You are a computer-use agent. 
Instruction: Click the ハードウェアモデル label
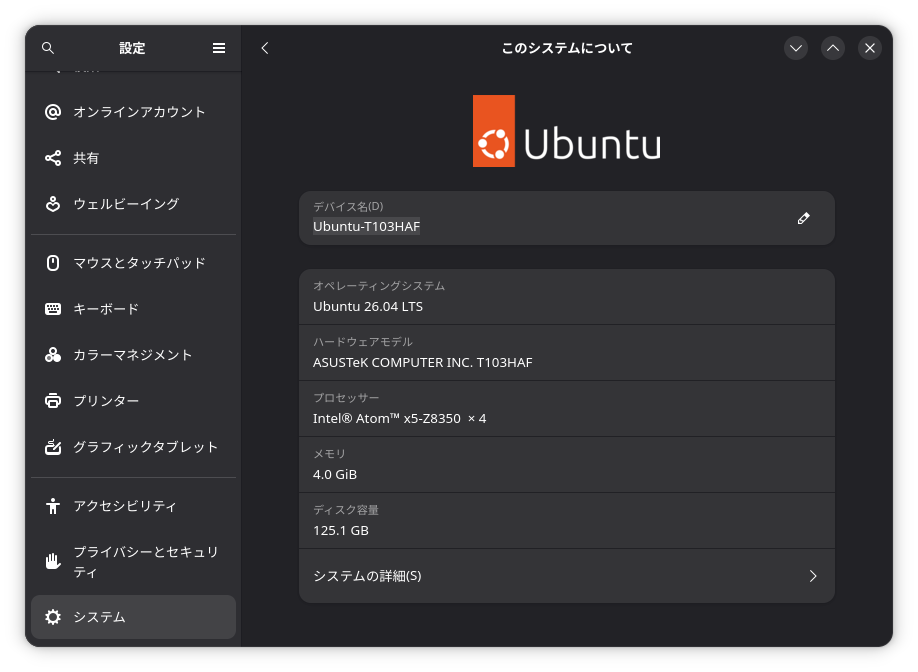coord(362,342)
